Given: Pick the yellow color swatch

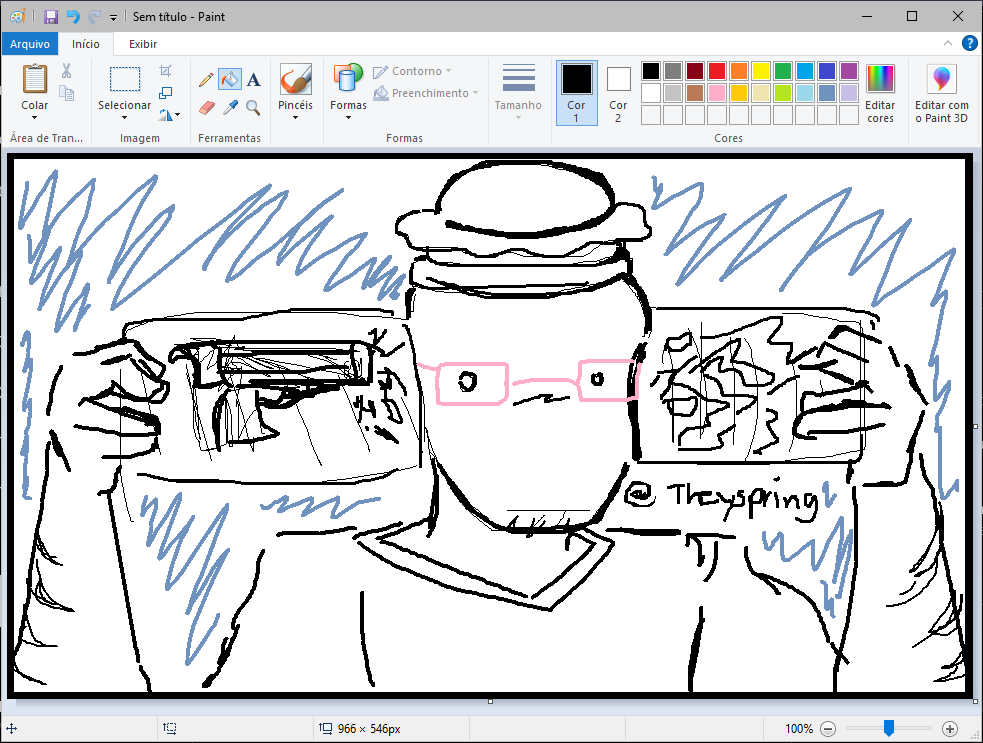Looking at the screenshot, I should coord(760,71).
